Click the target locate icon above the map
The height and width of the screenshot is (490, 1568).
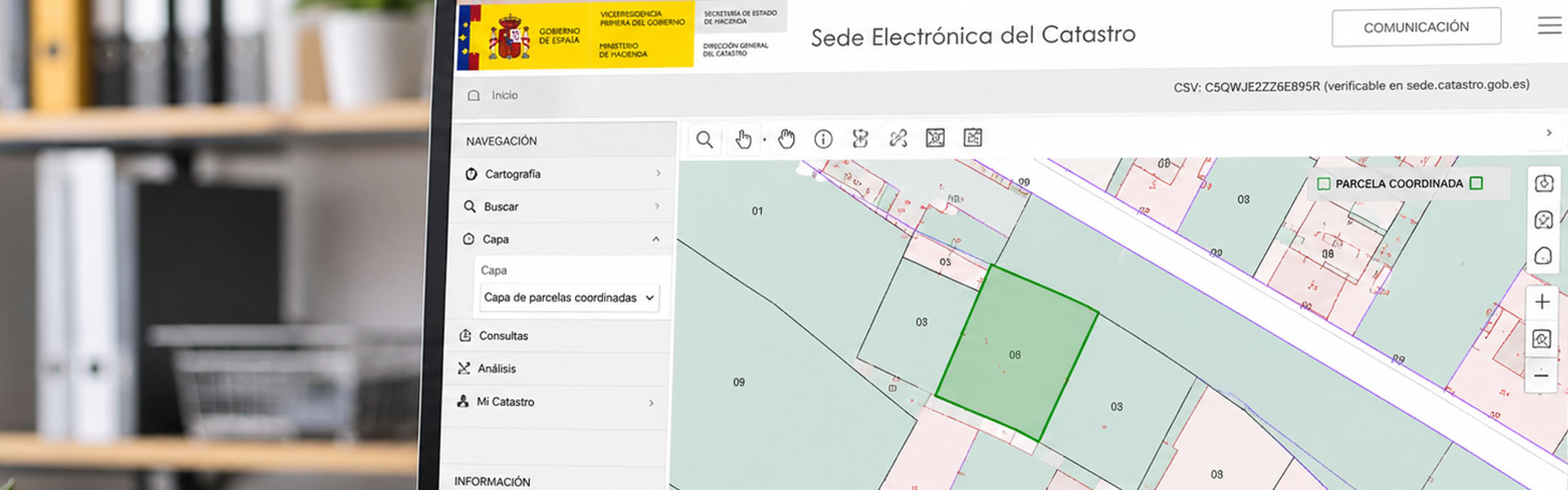pyautogui.click(x=1543, y=183)
